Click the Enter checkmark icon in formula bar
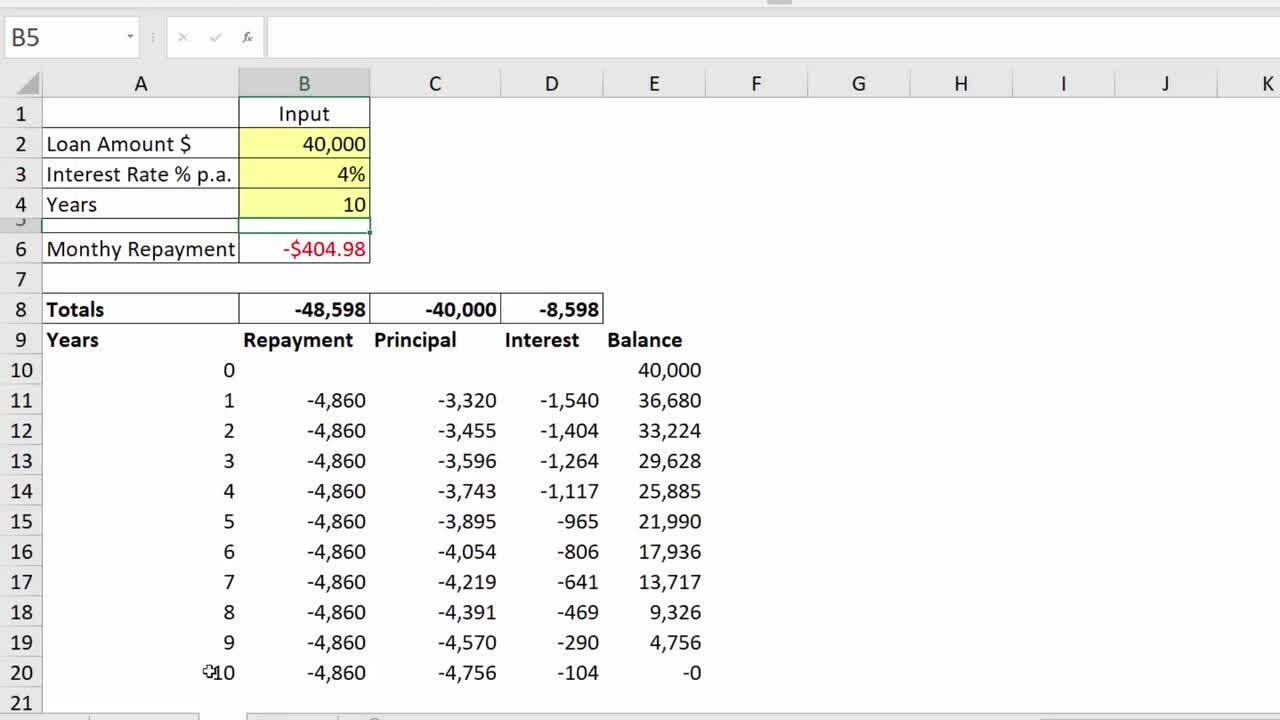This screenshot has height=720, width=1280. pyautogui.click(x=215, y=38)
